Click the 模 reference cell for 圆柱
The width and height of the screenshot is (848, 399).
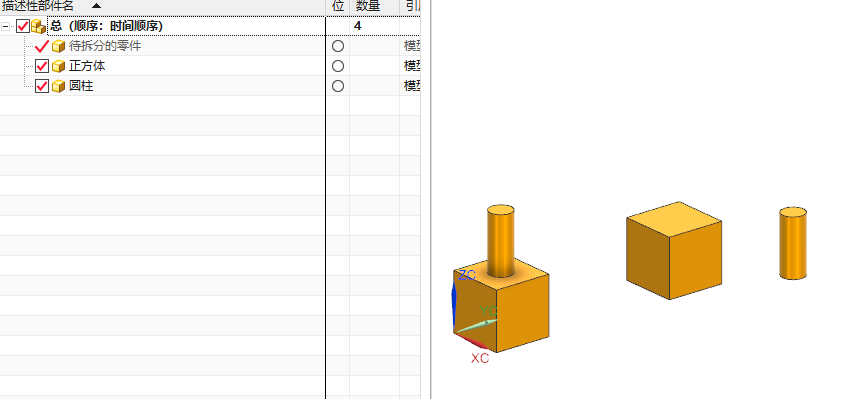(412, 86)
